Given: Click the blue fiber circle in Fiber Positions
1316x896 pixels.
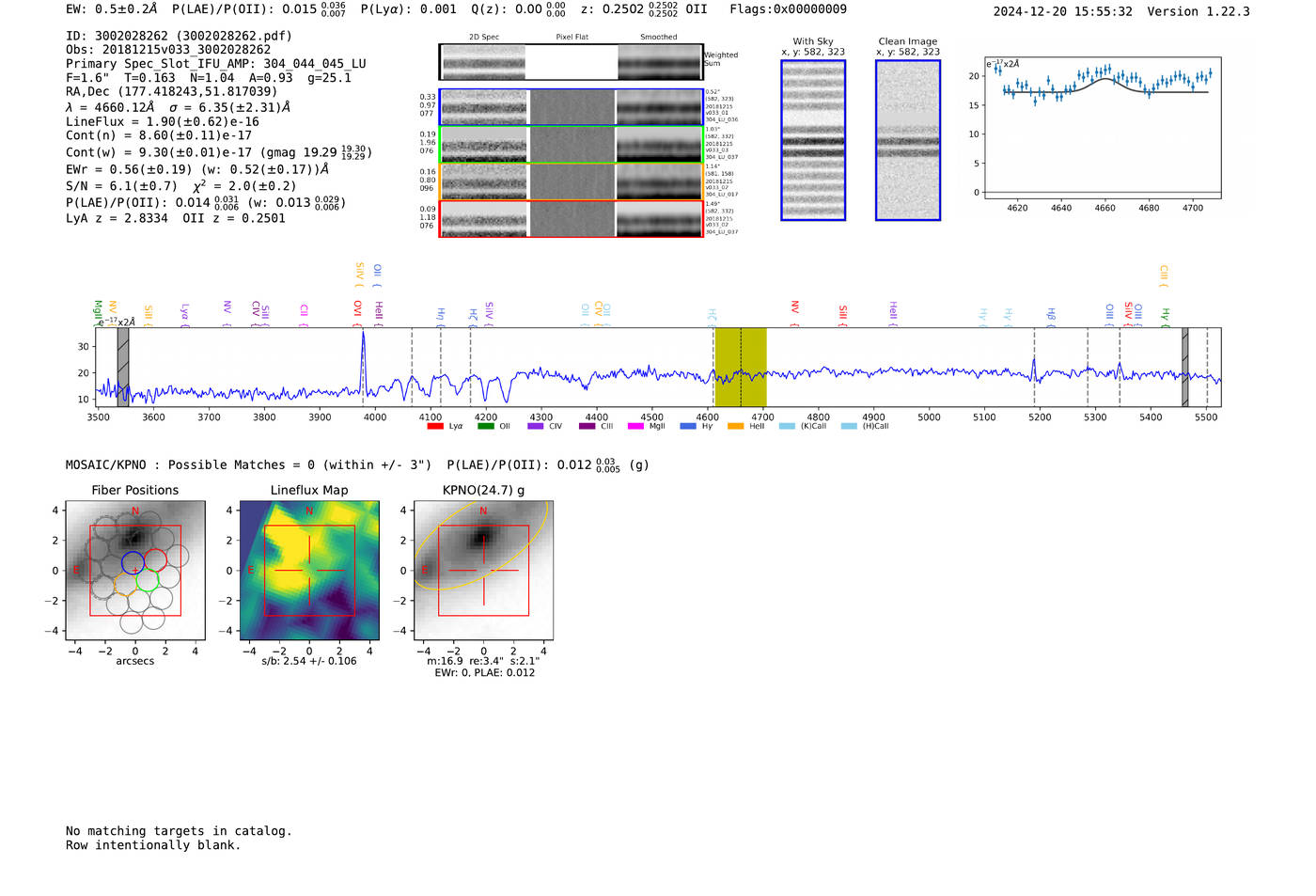Looking at the screenshot, I should (133, 562).
